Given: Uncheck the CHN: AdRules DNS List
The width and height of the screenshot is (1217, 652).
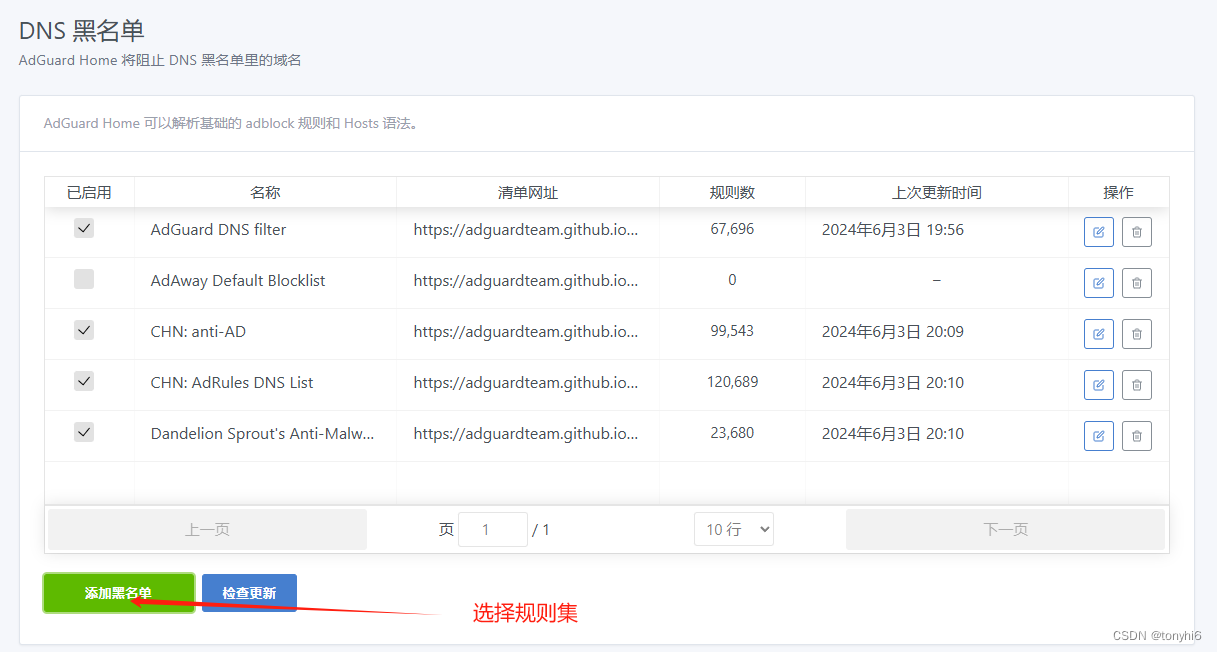Looking at the screenshot, I should (84, 380).
